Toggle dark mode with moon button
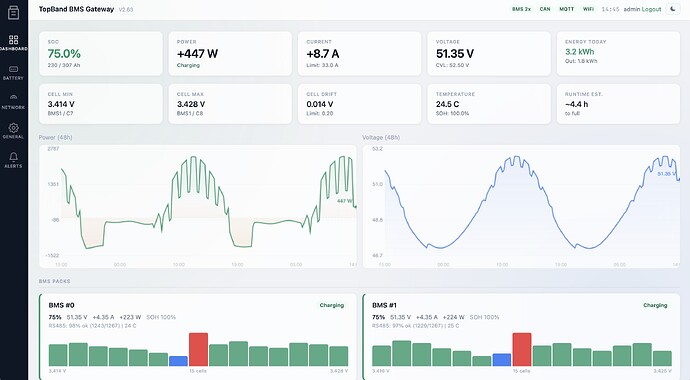This screenshot has width=690, height=380. pyautogui.click(x=673, y=9)
